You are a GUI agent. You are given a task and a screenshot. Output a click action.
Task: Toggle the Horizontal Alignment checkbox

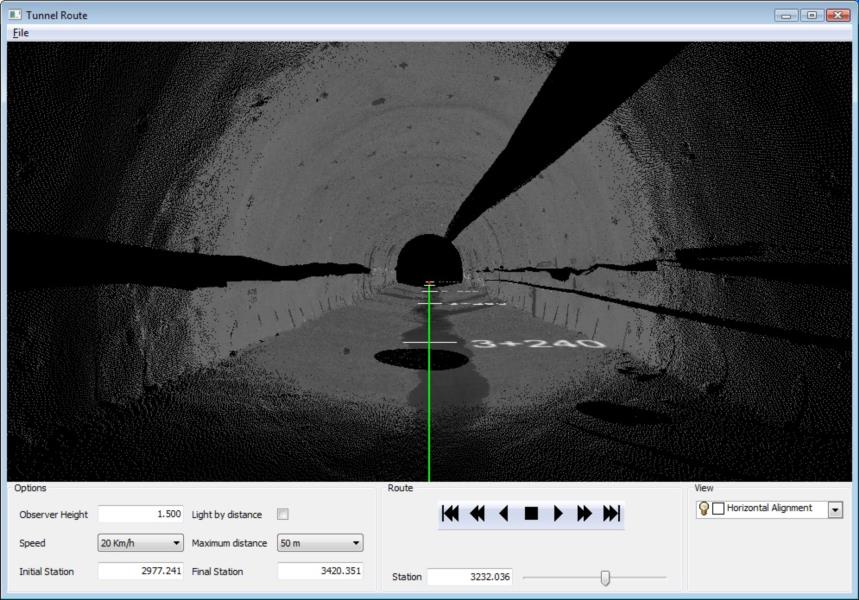click(718, 509)
